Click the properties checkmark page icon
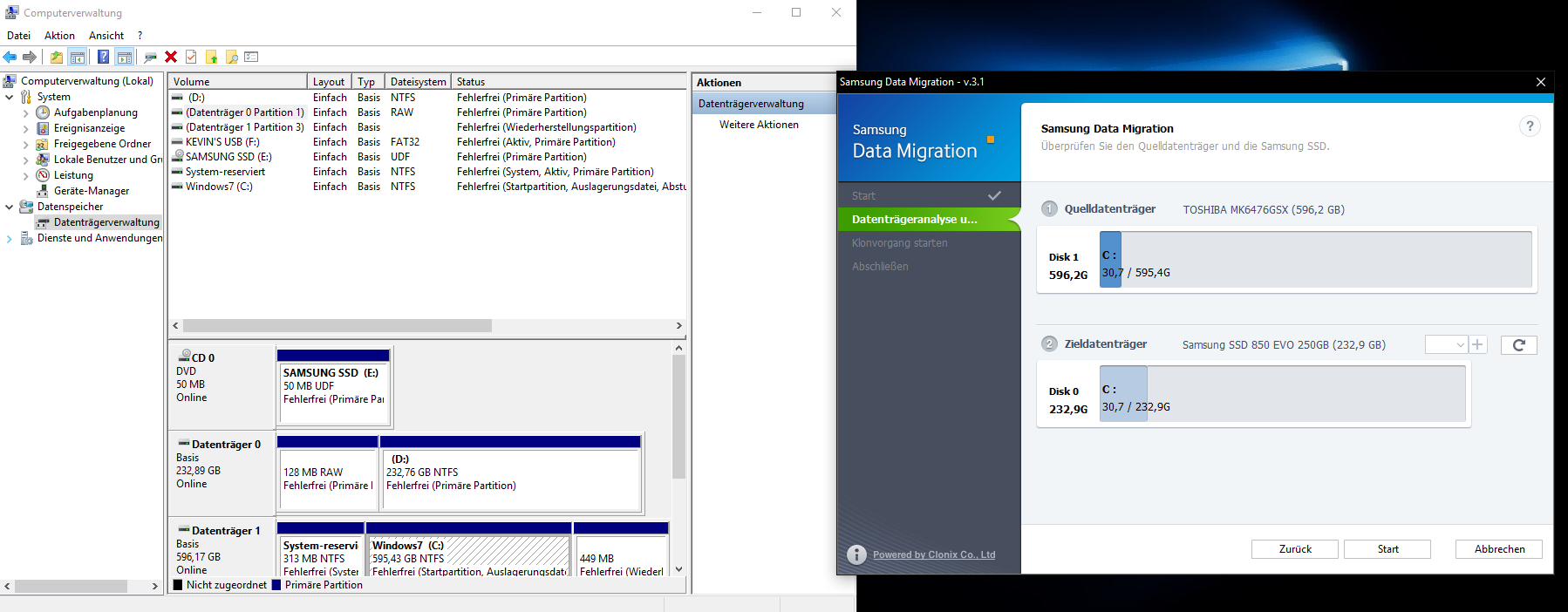The width and height of the screenshot is (1568, 612). click(x=191, y=57)
